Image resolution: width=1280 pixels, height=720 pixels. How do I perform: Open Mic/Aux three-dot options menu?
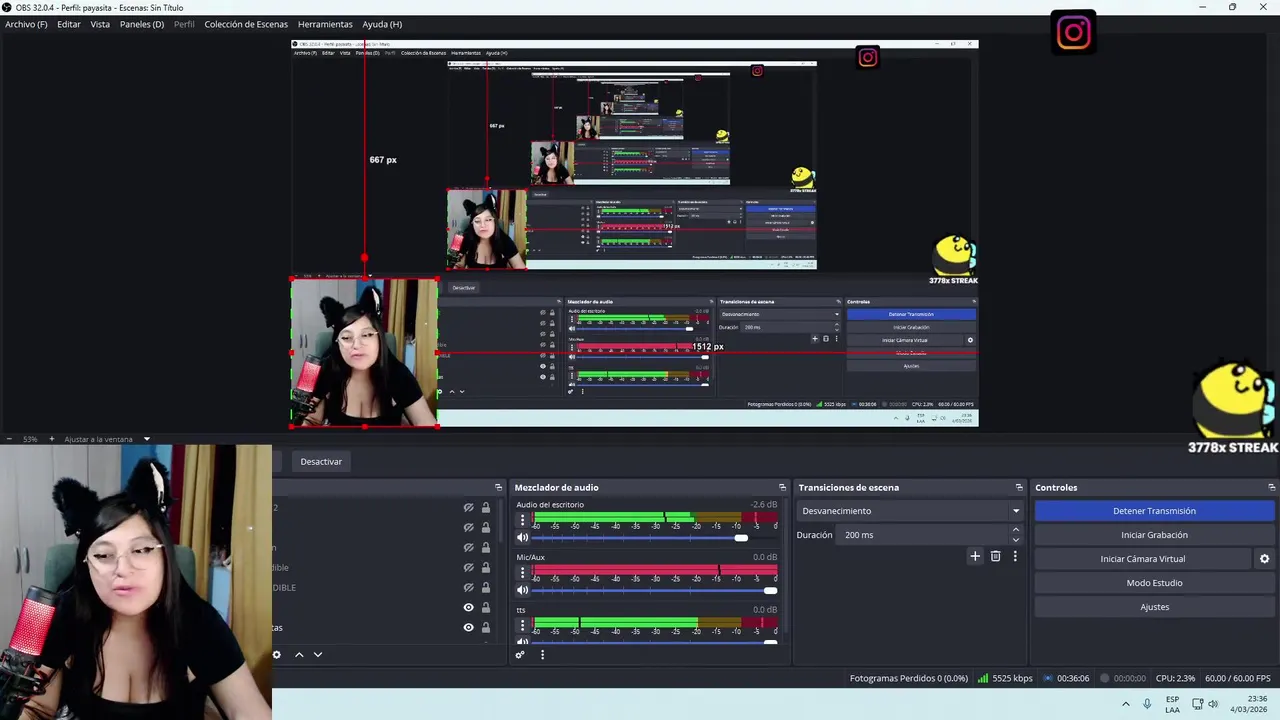click(x=522, y=572)
